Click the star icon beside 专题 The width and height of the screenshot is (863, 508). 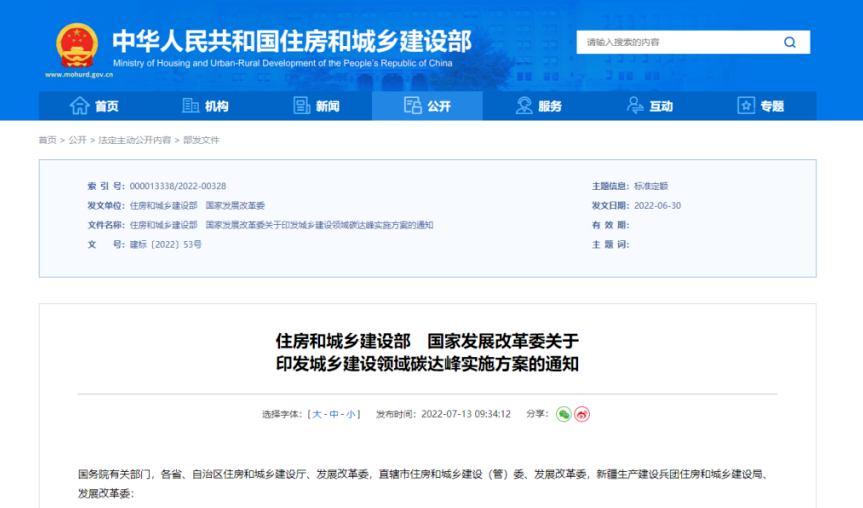click(x=746, y=105)
